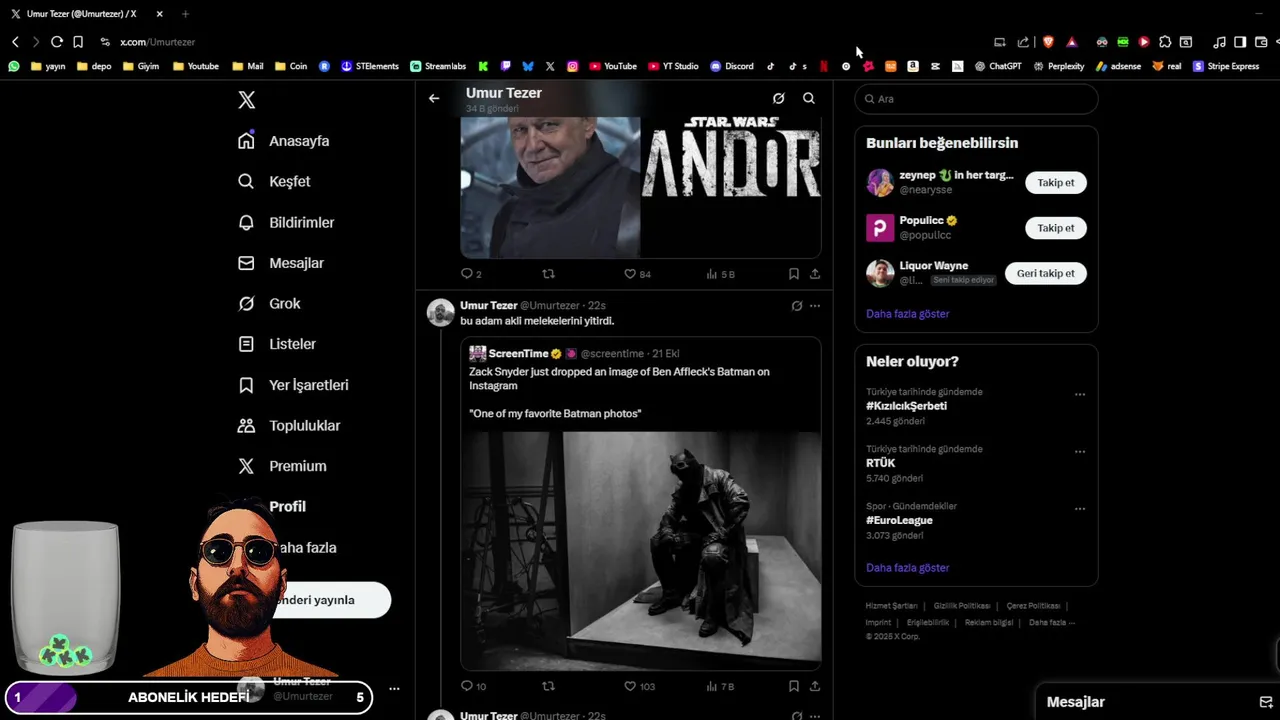This screenshot has height=720, width=1280.
Task: Open more options for #KızılcıkŞerbeti trend
Action: coord(1080,395)
